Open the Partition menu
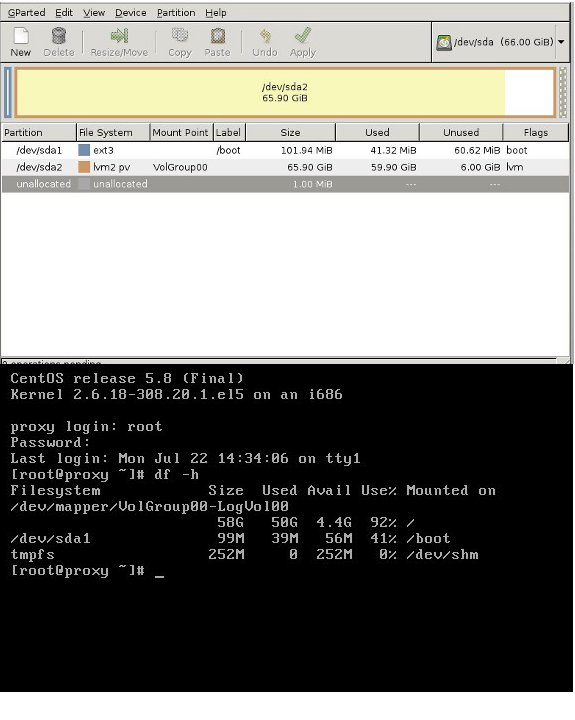This screenshot has height=720, width=575. [x=176, y=13]
